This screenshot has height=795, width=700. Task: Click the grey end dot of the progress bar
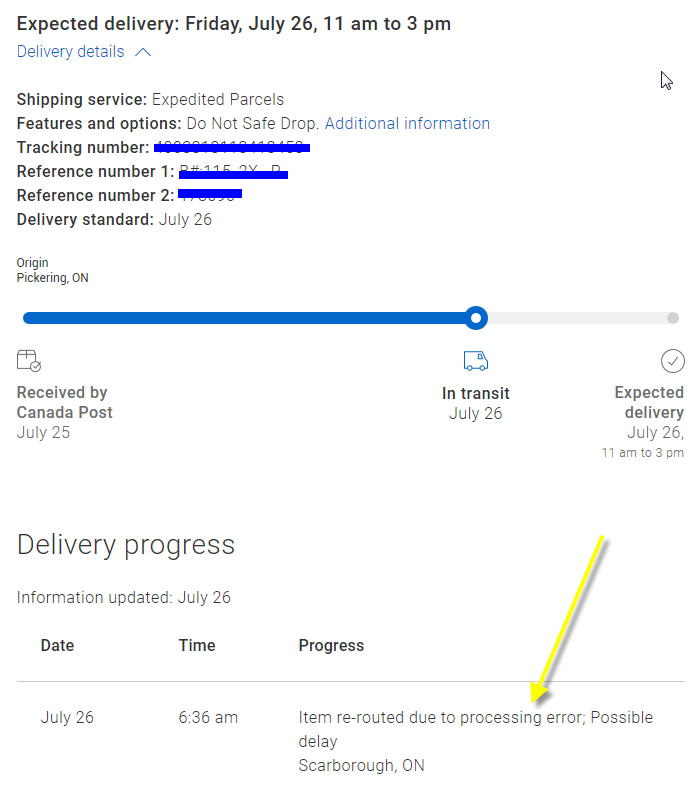pos(673,318)
